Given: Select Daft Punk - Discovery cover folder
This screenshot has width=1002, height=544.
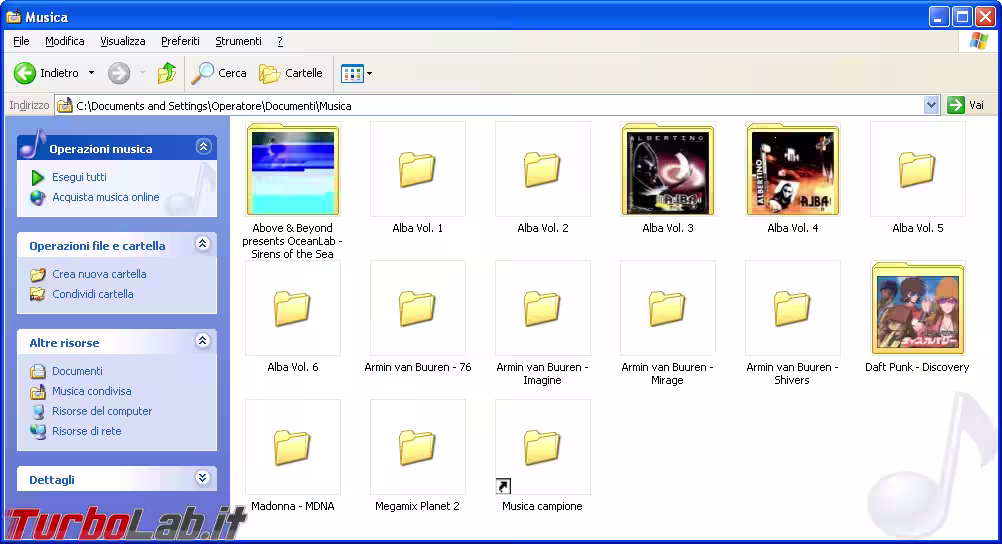Looking at the screenshot, I should pyautogui.click(x=918, y=308).
